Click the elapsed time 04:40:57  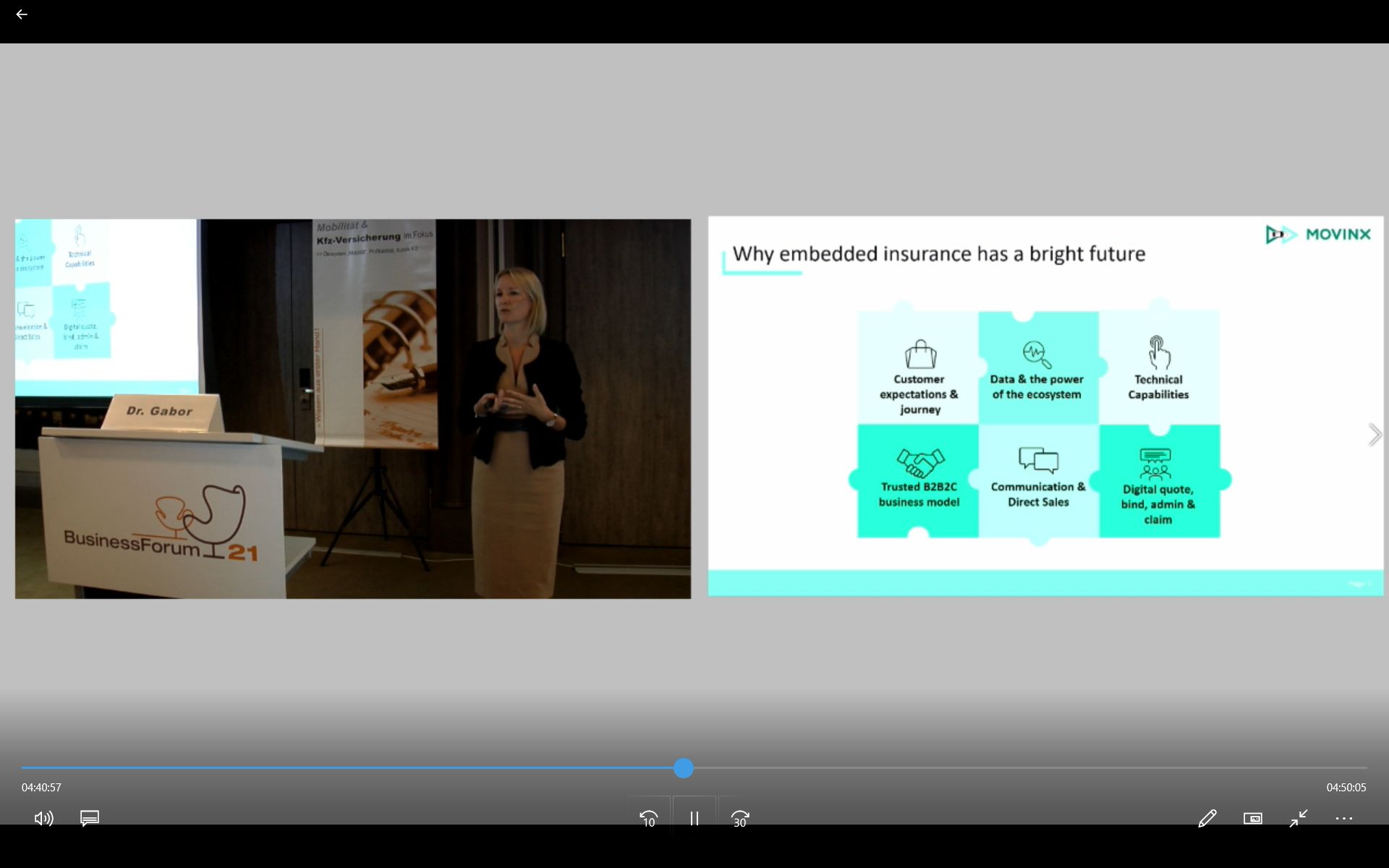click(41, 787)
